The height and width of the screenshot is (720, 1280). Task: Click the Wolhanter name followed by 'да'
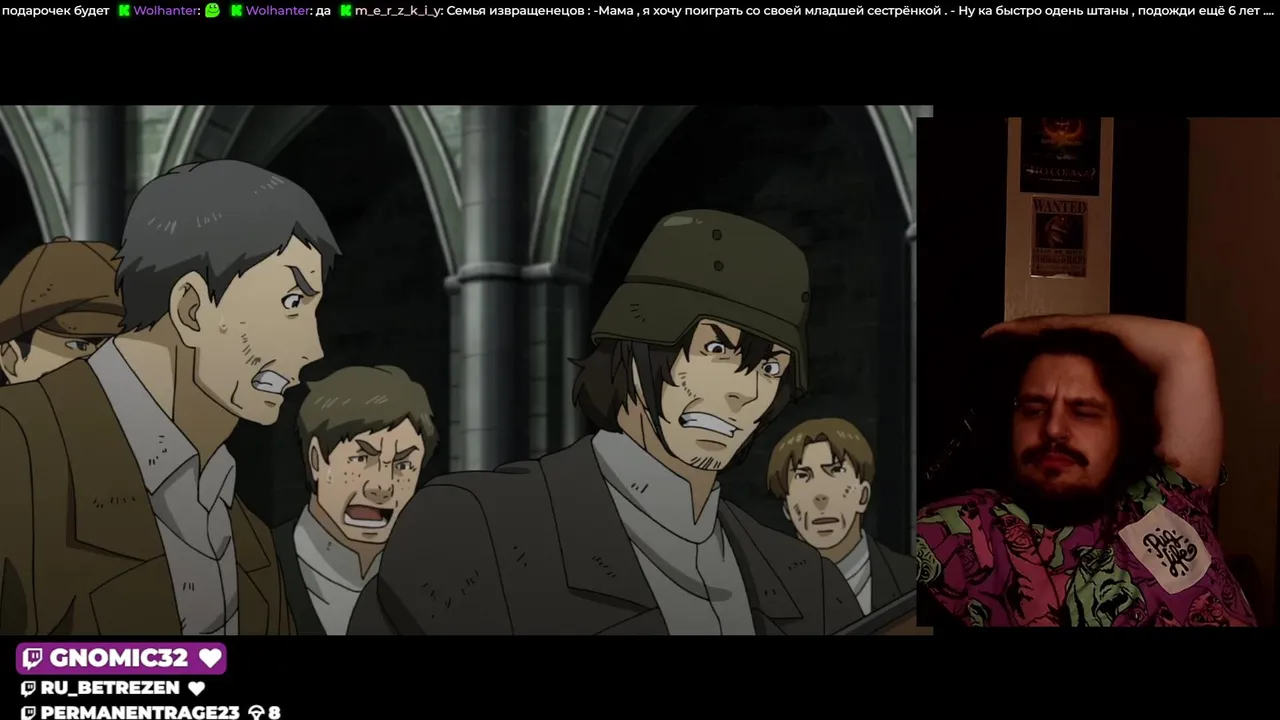point(278,11)
